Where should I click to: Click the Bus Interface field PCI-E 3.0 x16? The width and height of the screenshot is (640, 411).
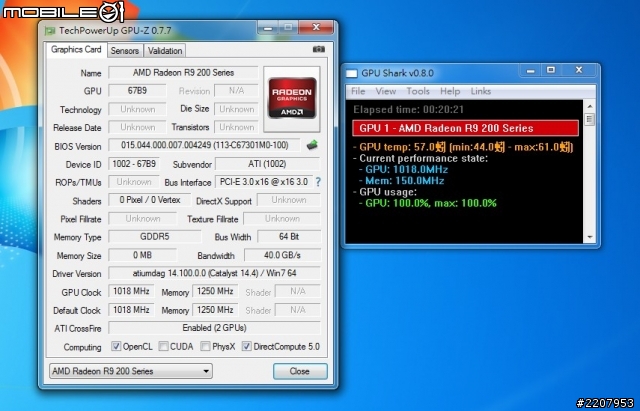click(264, 182)
